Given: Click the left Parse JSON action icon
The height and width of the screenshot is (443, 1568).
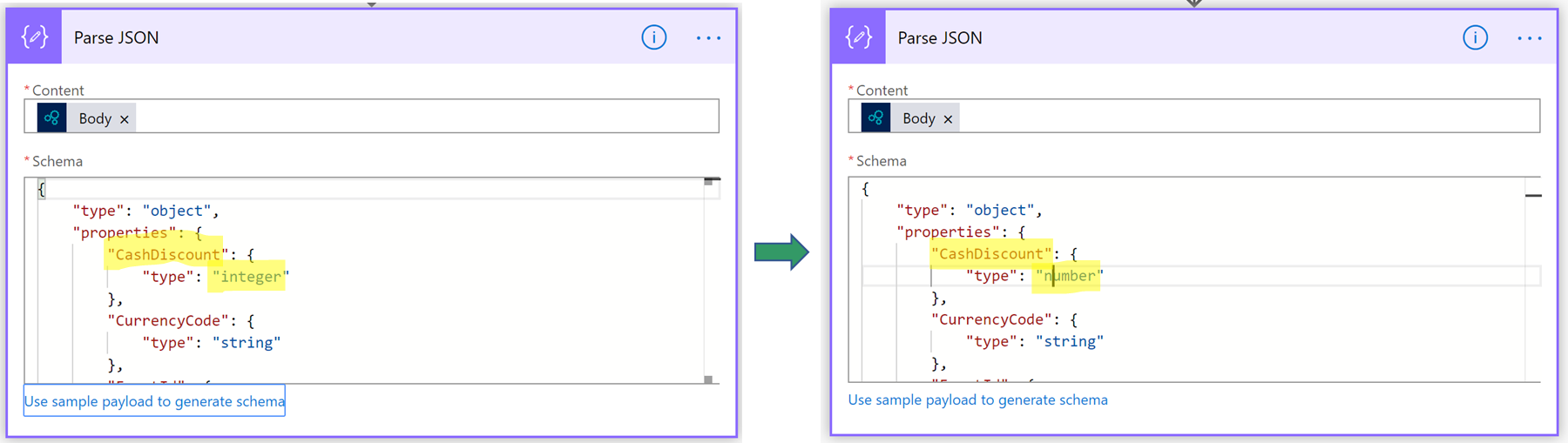Looking at the screenshot, I should (35, 37).
